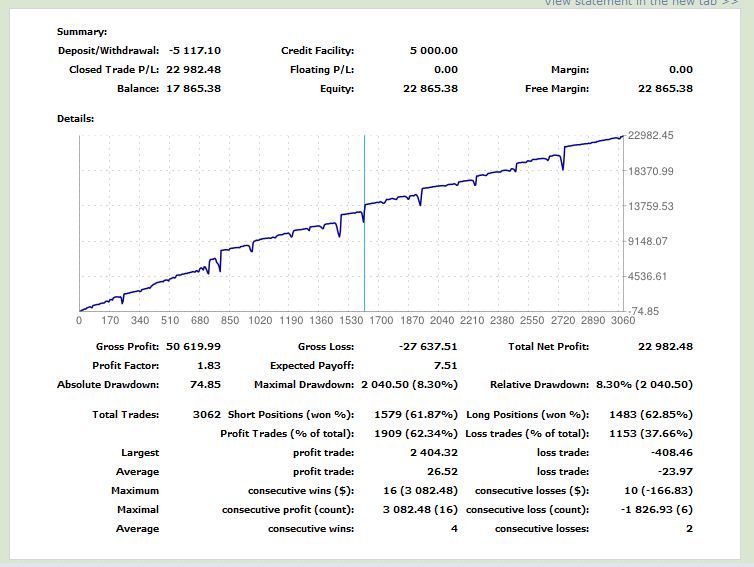Select the Floating P/L value 0.00
The image size is (754, 567).
click(x=446, y=69)
